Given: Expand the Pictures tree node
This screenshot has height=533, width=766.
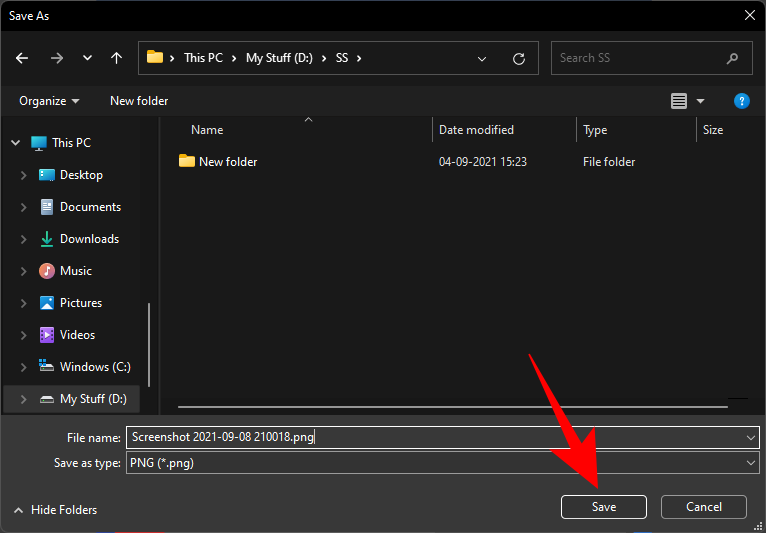Looking at the screenshot, I should pyautogui.click(x=24, y=303).
